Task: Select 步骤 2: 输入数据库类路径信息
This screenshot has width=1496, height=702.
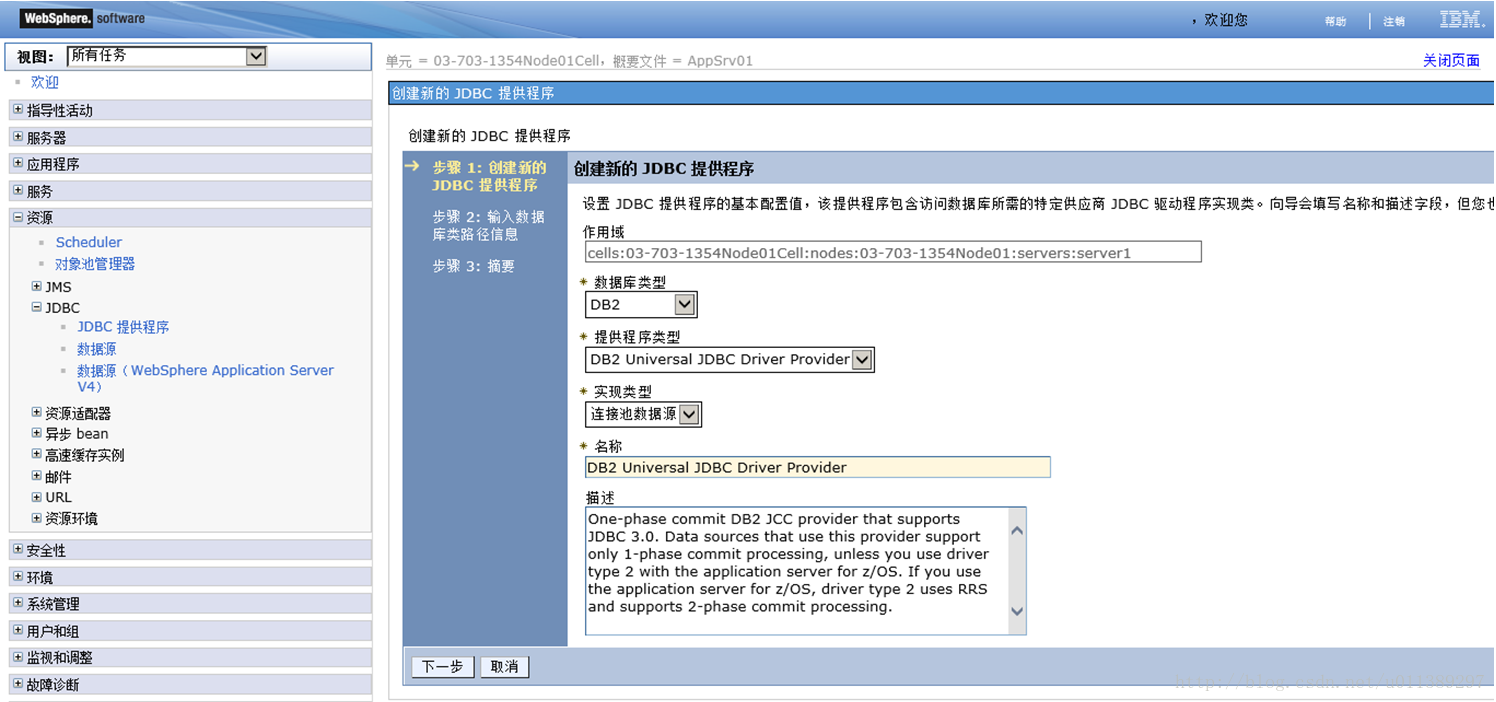Action: click(489, 225)
